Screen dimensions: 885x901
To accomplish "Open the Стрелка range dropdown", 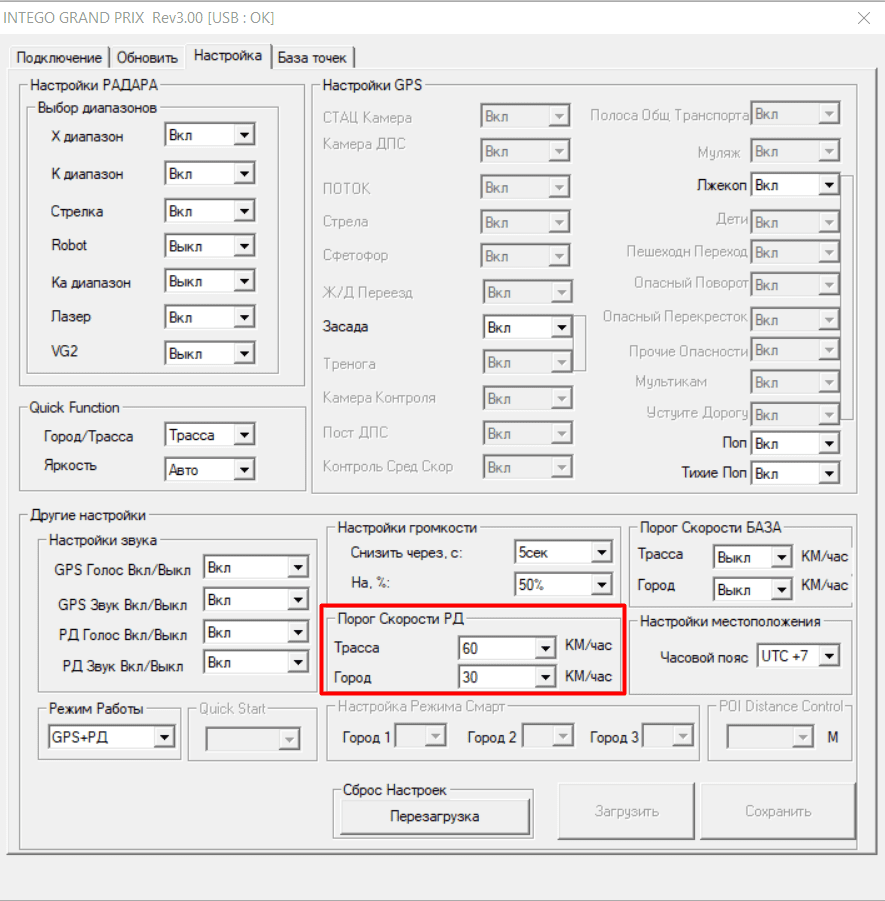I will tap(243, 212).
